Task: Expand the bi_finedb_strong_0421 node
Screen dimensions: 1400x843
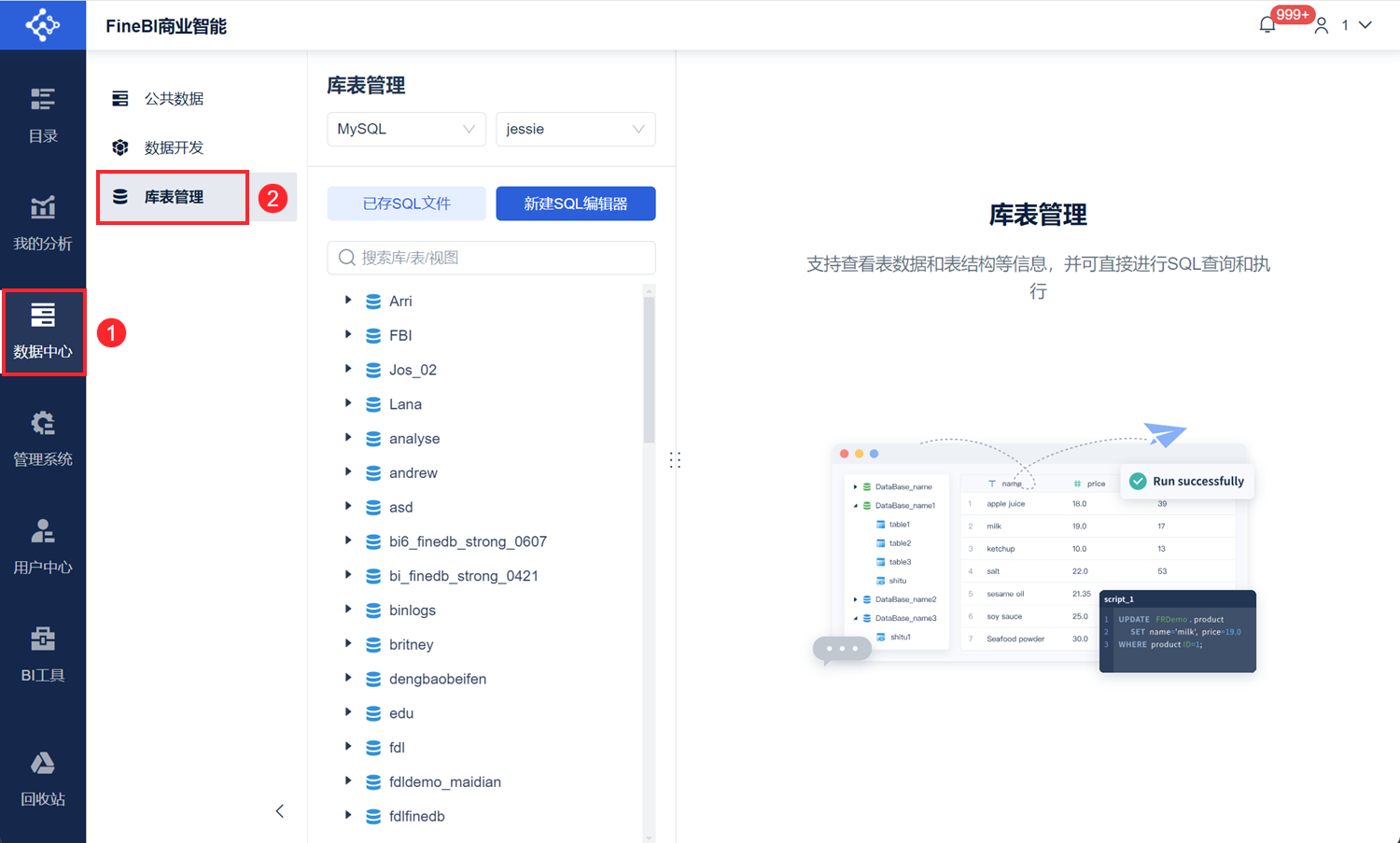Action: pos(348,575)
